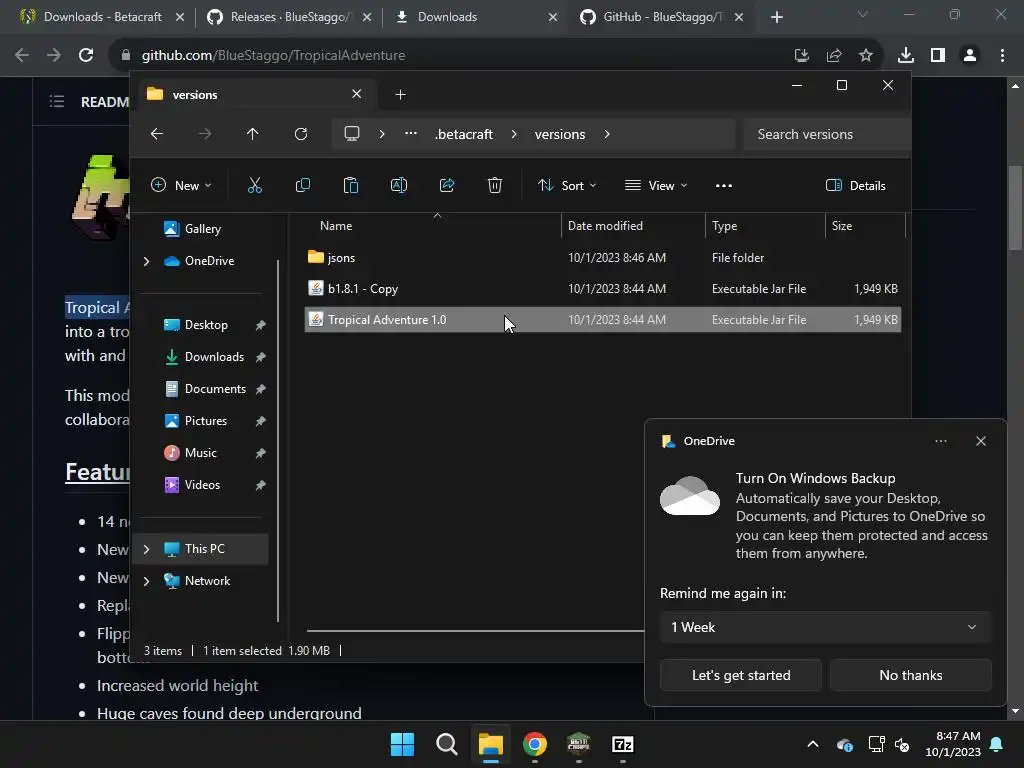
Task: Show hidden system tray icons
Action: [812, 744]
